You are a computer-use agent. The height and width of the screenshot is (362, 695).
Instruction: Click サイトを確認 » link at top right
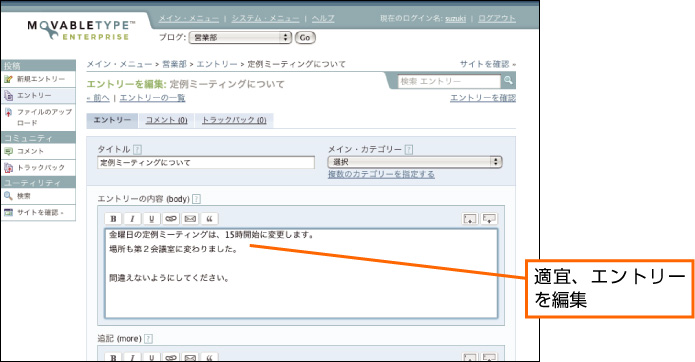pos(488,64)
